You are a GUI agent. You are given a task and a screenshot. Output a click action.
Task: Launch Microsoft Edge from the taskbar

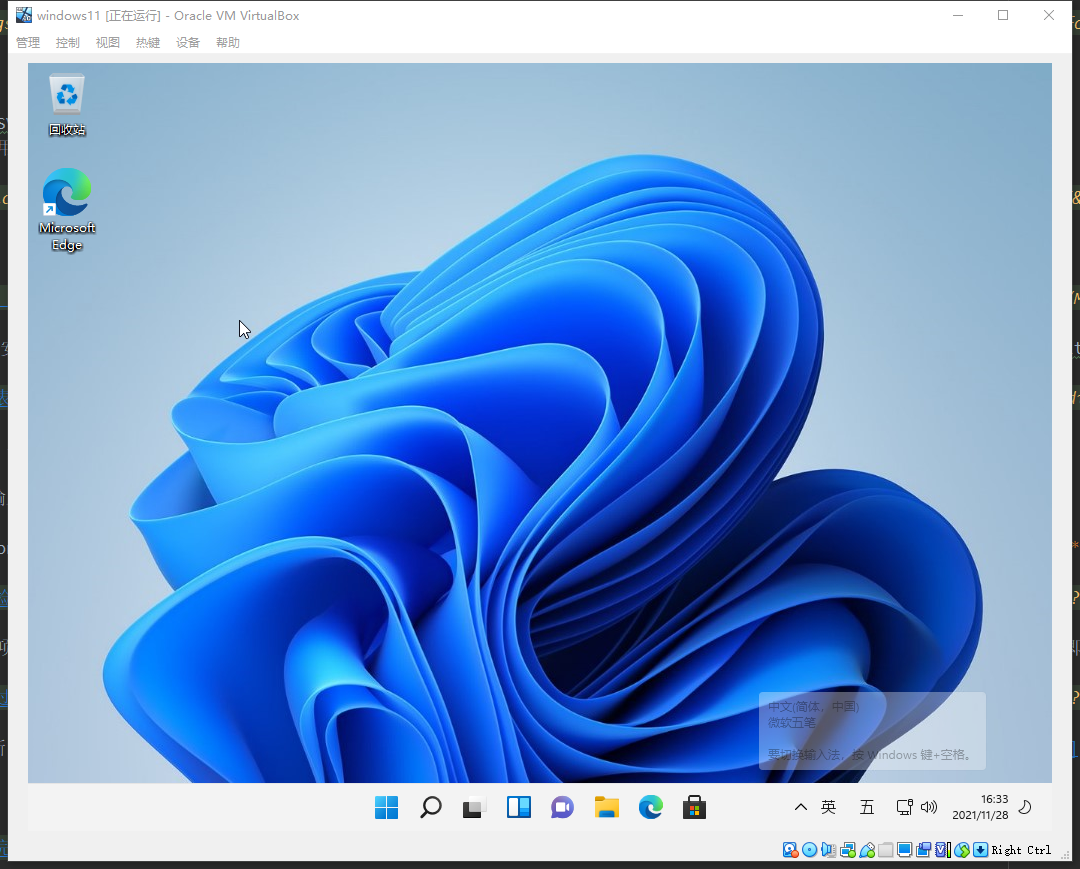point(651,807)
